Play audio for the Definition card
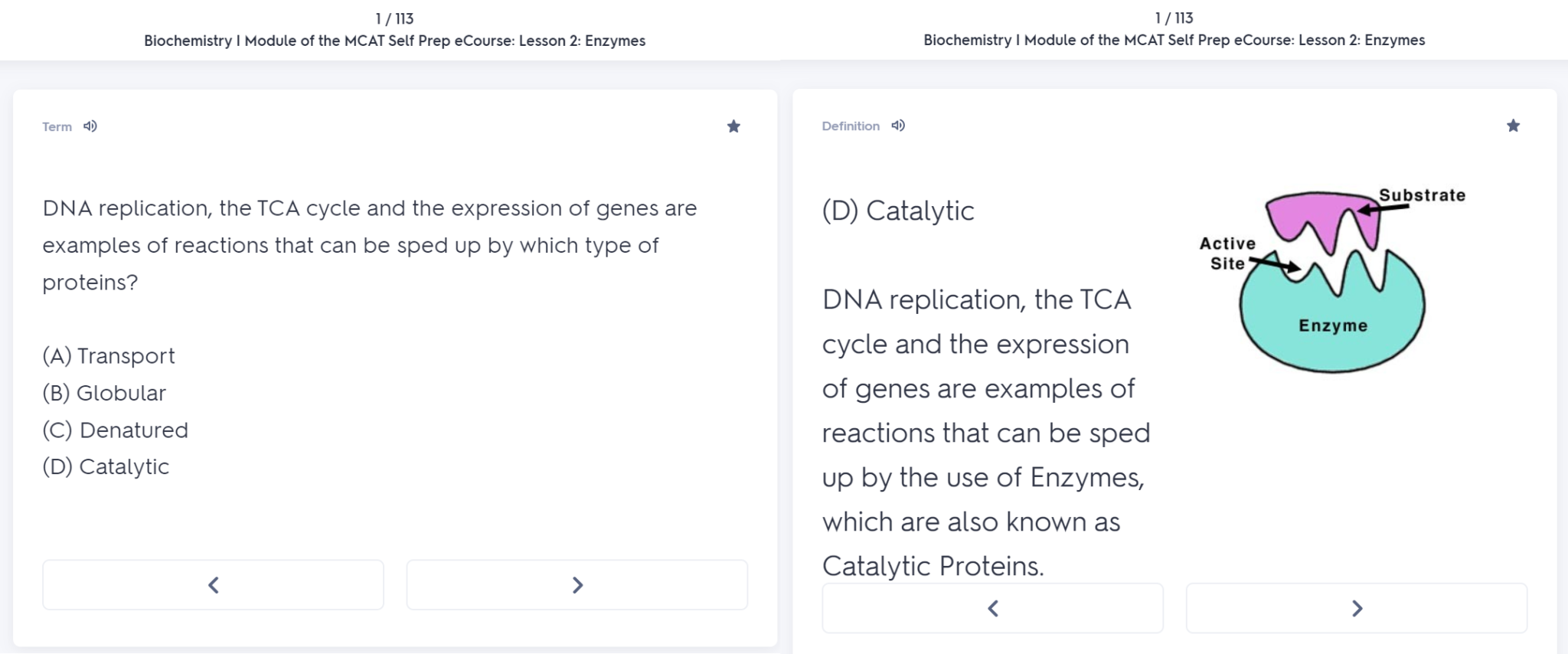 pos(898,126)
